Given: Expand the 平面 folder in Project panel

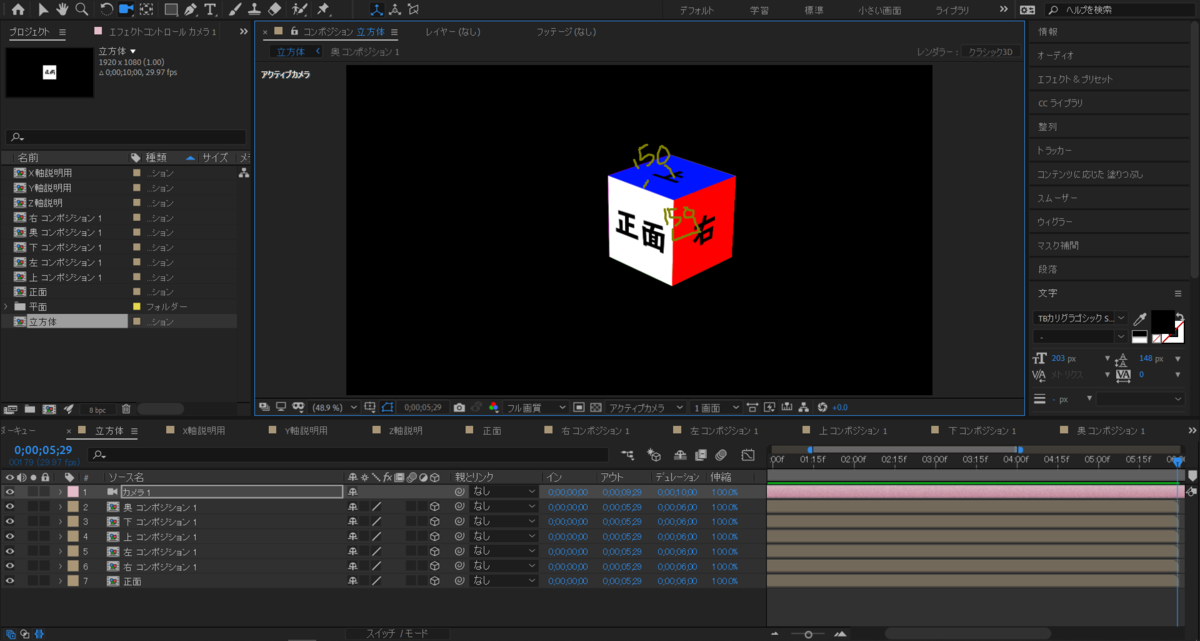Looking at the screenshot, I should [6, 306].
